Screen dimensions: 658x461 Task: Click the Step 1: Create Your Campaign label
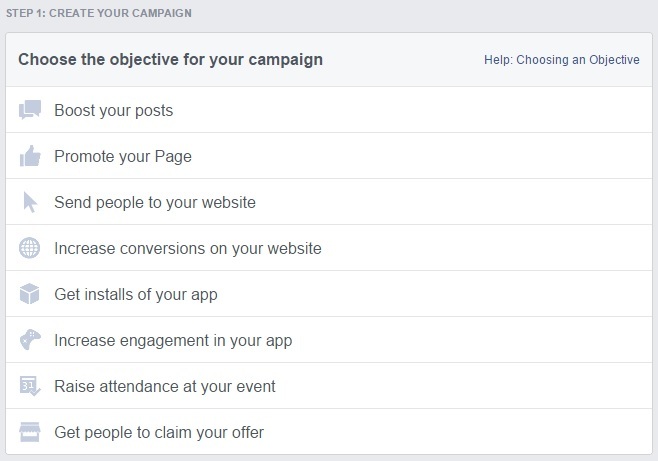pyautogui.click(x=99, y=13)
